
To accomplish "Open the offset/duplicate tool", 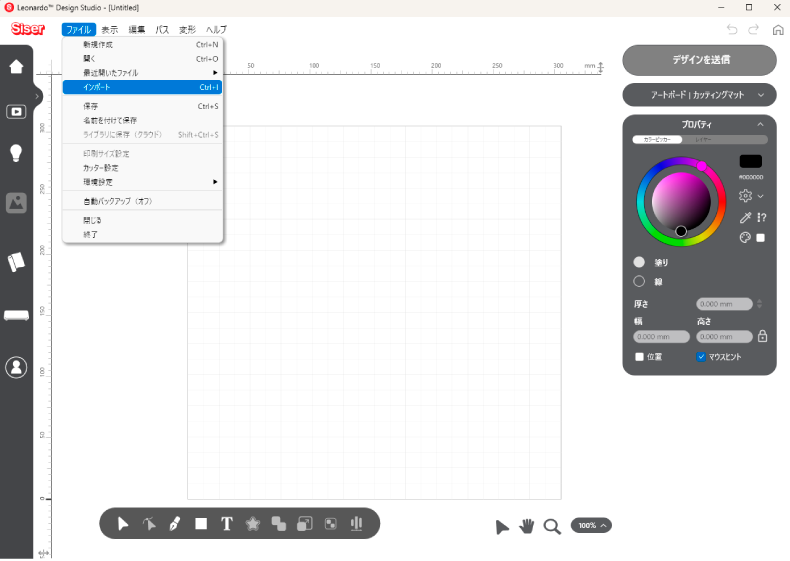I will coord(305,524).
